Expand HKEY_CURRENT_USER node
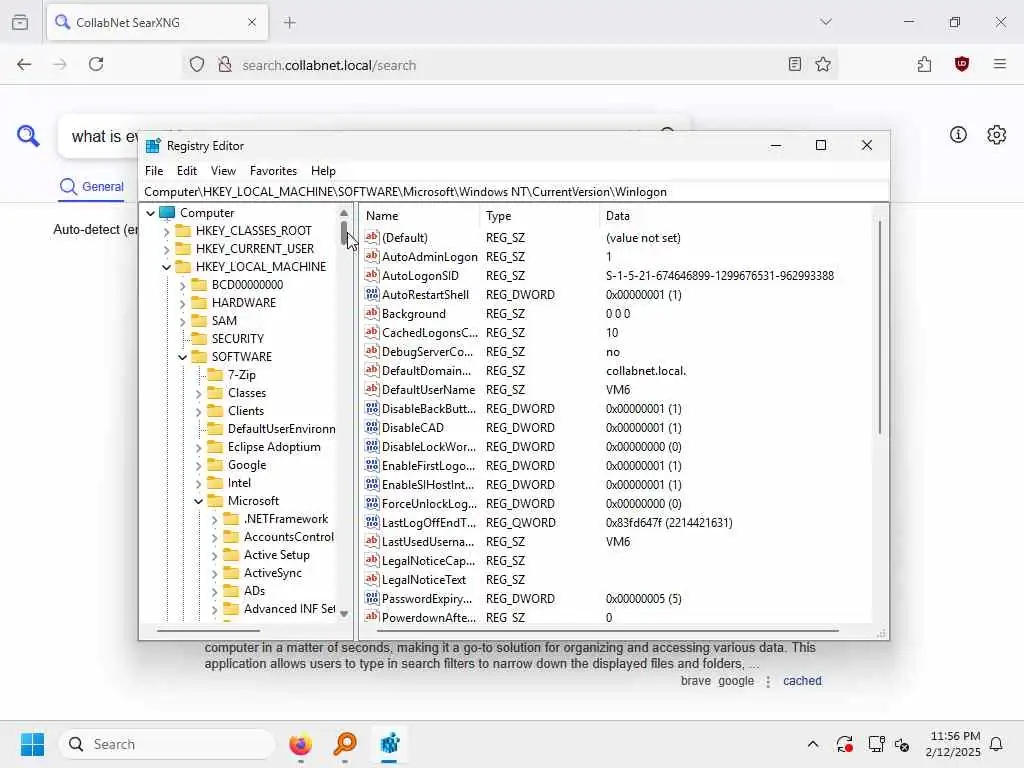The image size is (1024, 768). click(x=166, y=249)
